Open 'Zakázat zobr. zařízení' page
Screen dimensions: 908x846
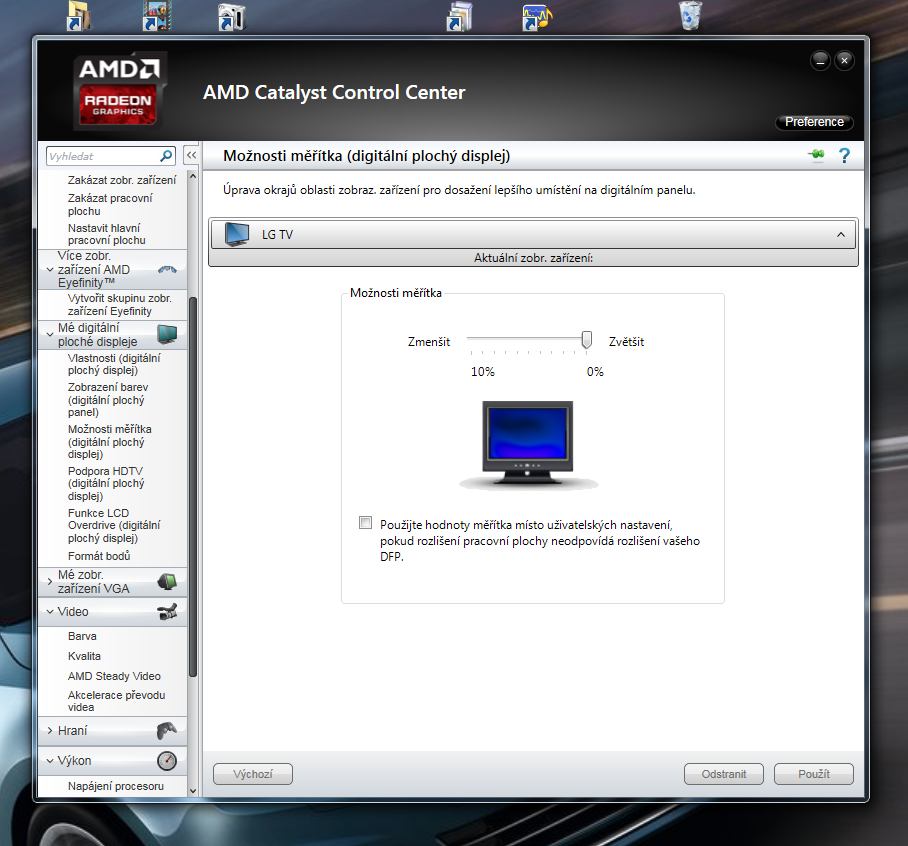pyautogui.click(x=122, y=180)
